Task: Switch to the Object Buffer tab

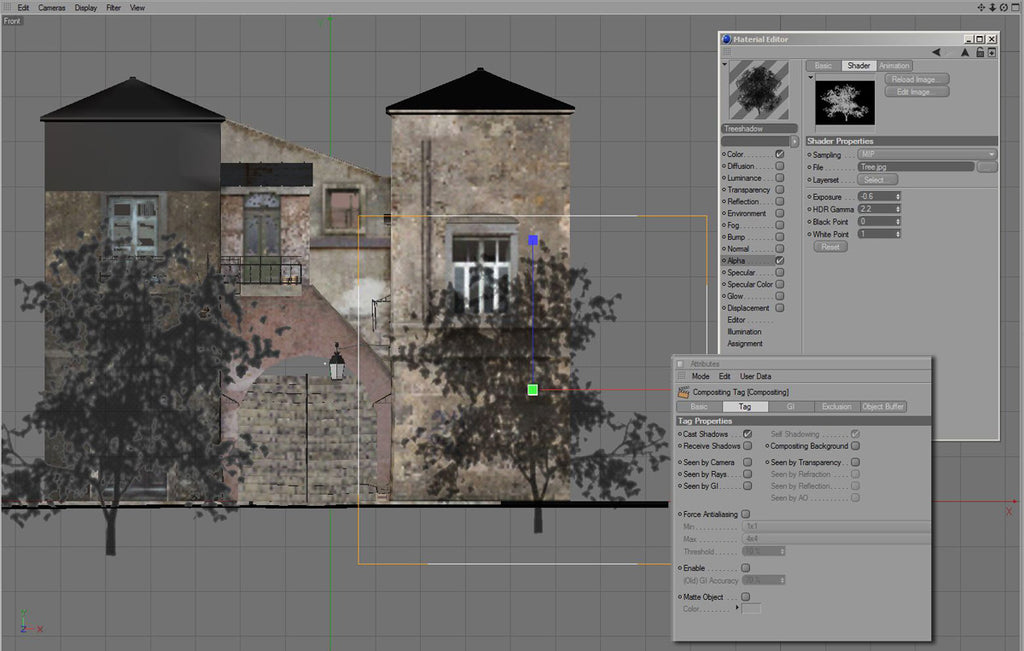Action: (884, 406)
